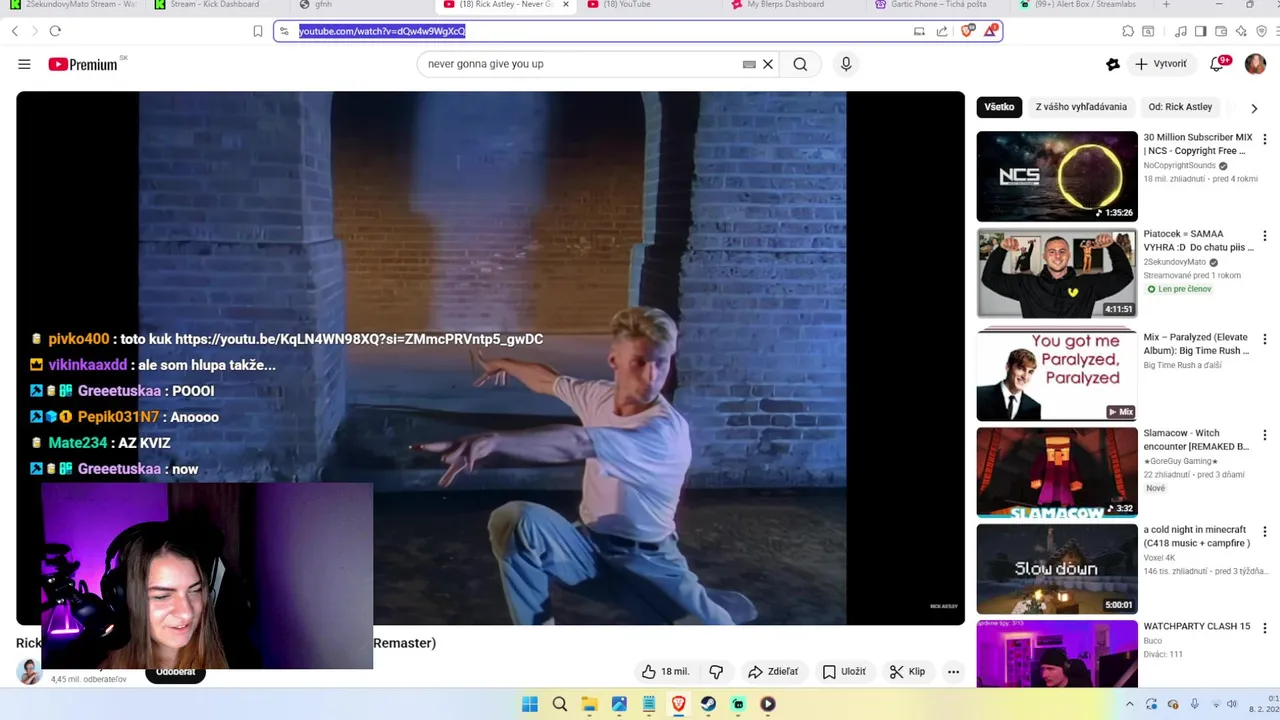Open options for Mix – Paralyzed

pos(1264,340)
